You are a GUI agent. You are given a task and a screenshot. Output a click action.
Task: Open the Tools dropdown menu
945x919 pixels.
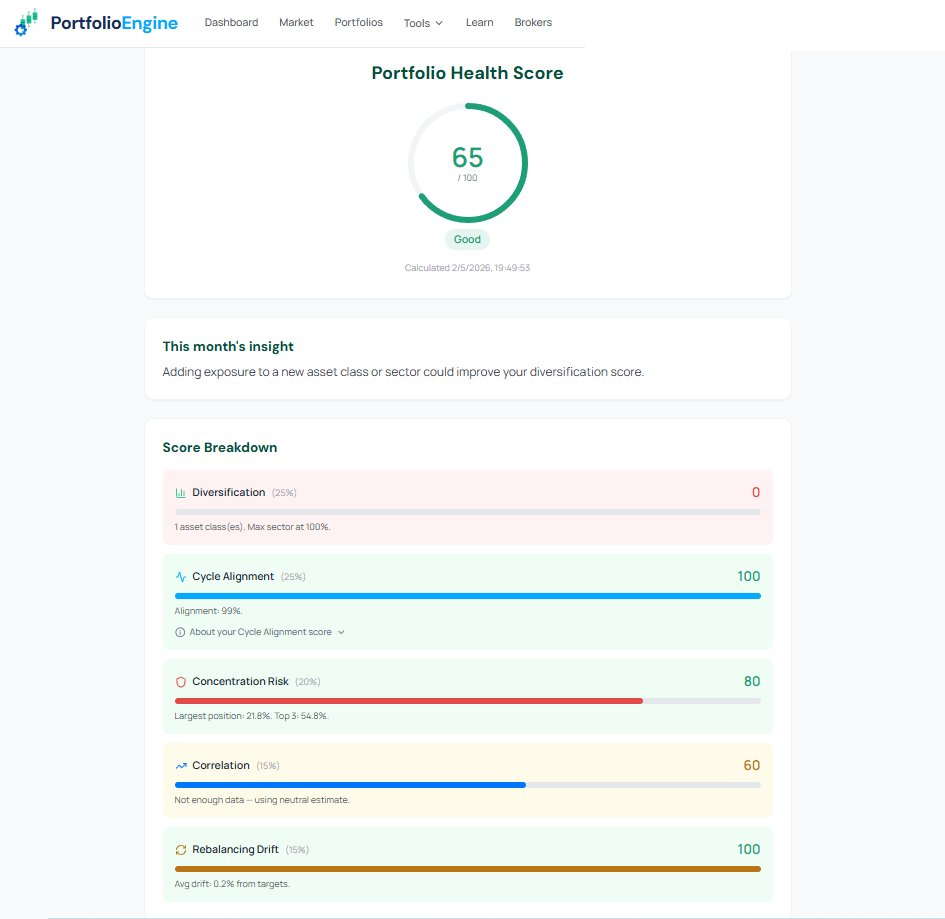point(423,23)
